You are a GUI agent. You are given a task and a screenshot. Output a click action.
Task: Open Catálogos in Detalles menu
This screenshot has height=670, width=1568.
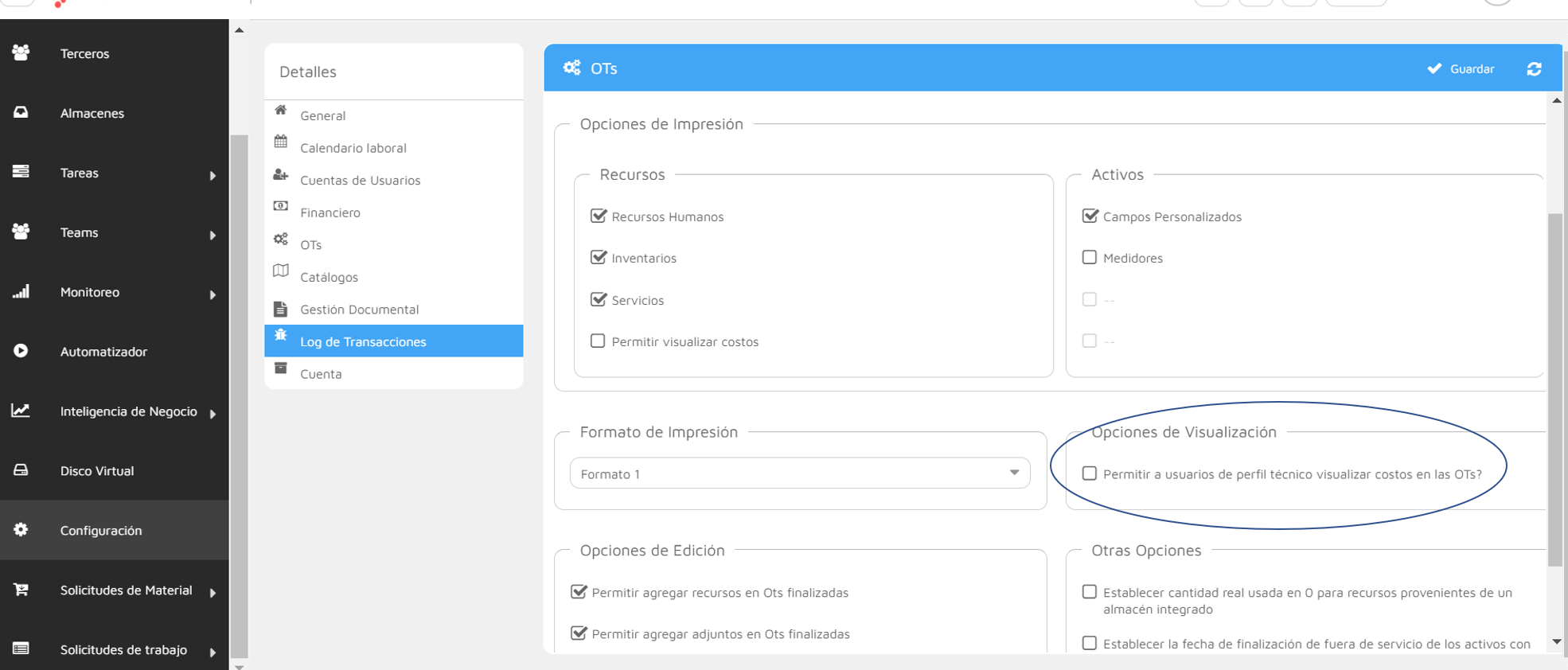pos(329,277)
